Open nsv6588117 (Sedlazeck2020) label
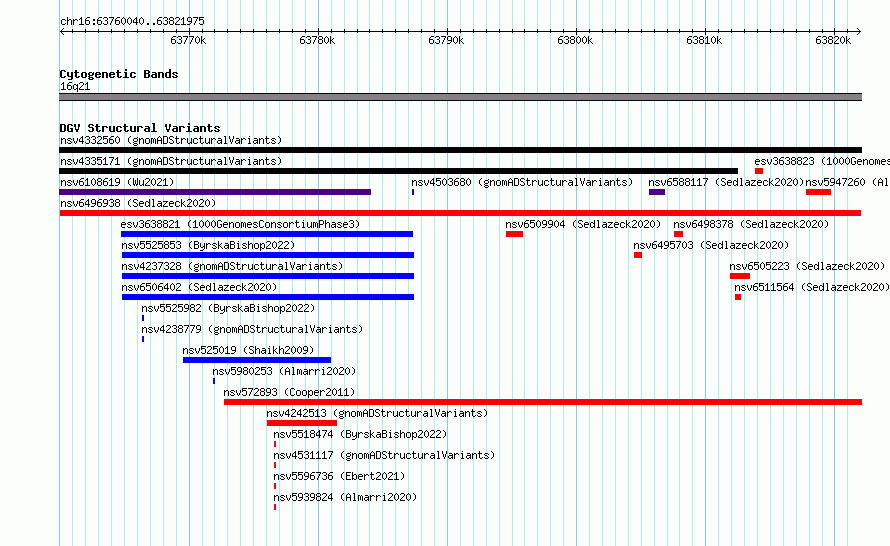Image resolution: width=890 pixels, height=546 pixels. 727,182
